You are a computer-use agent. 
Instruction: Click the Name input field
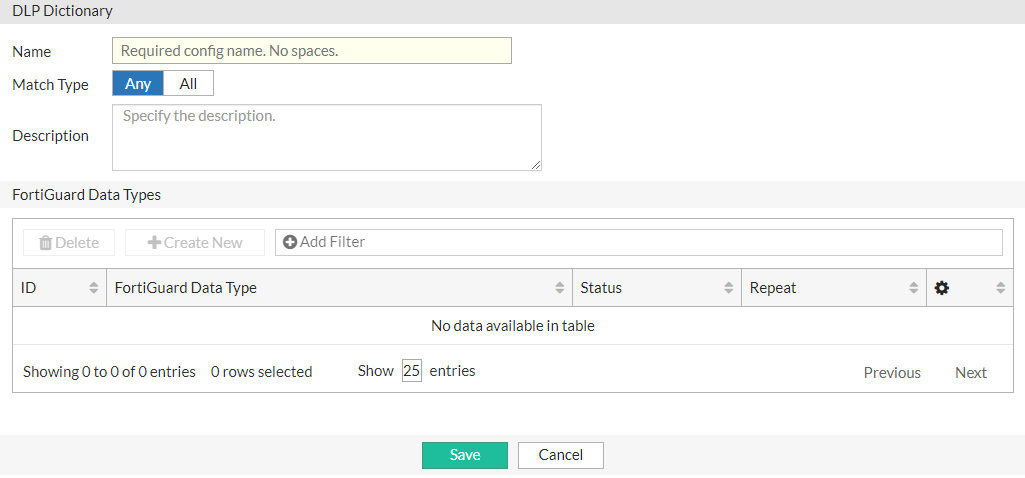[x=312, y=51]
